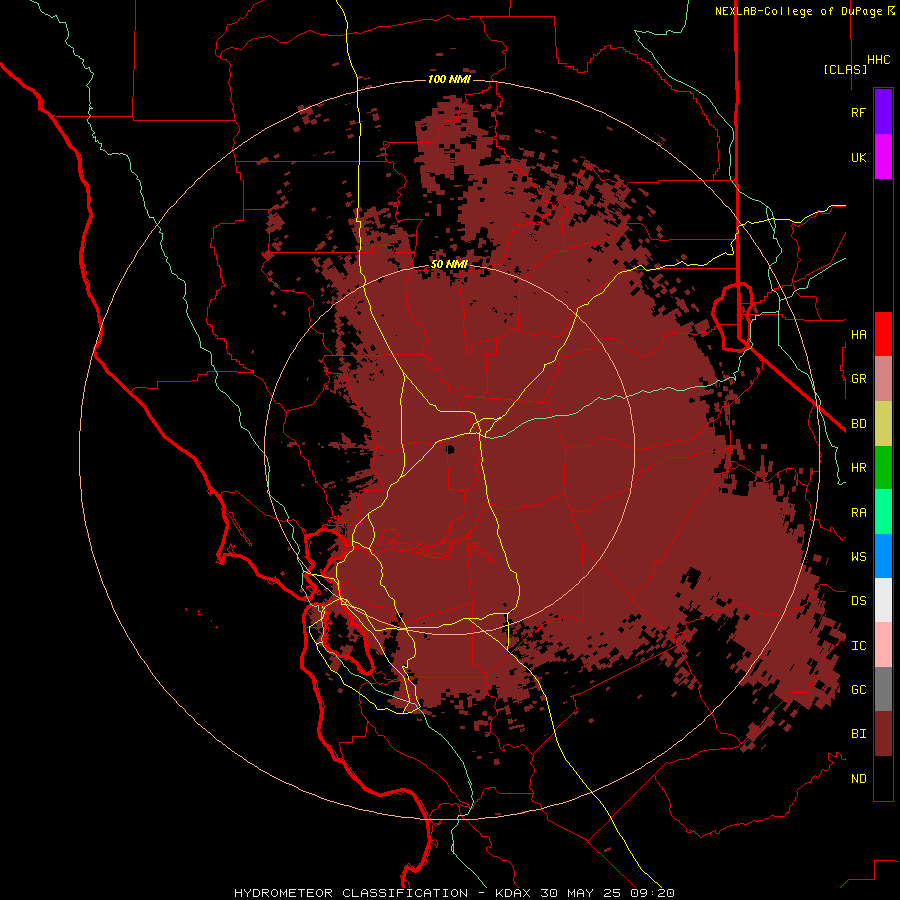The height and width of the screenshot is (900, 900).
Task: Click the GR legend label
Action: click(858, 379)
